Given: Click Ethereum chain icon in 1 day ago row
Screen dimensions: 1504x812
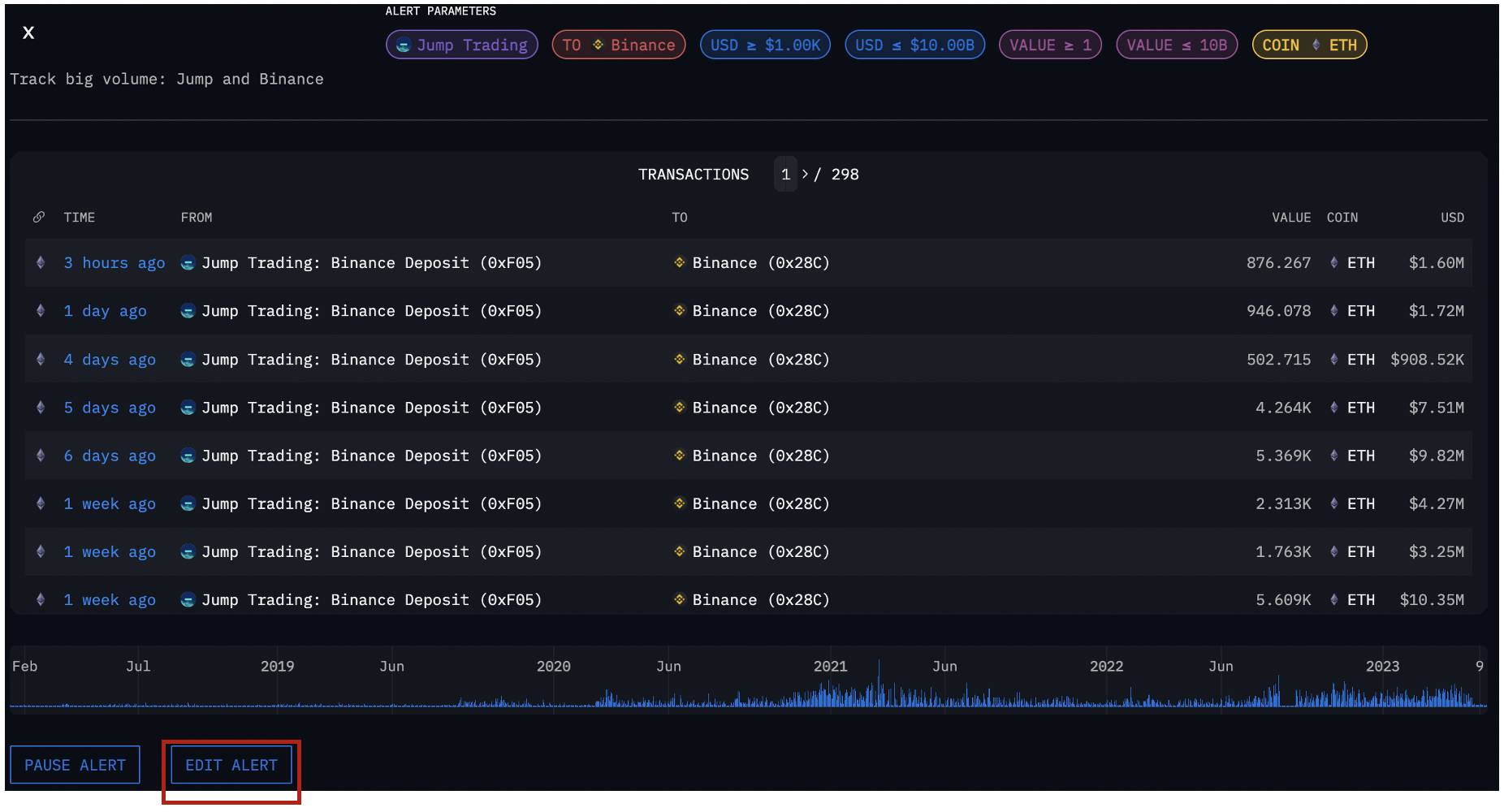Looking at the screenshot, I should tap(41, 310).
